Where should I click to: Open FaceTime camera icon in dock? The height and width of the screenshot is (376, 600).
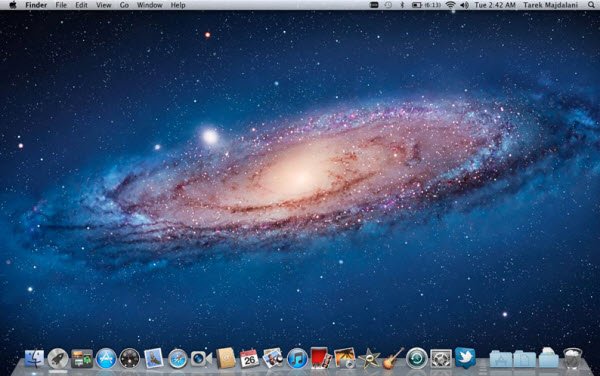point(201,359)
